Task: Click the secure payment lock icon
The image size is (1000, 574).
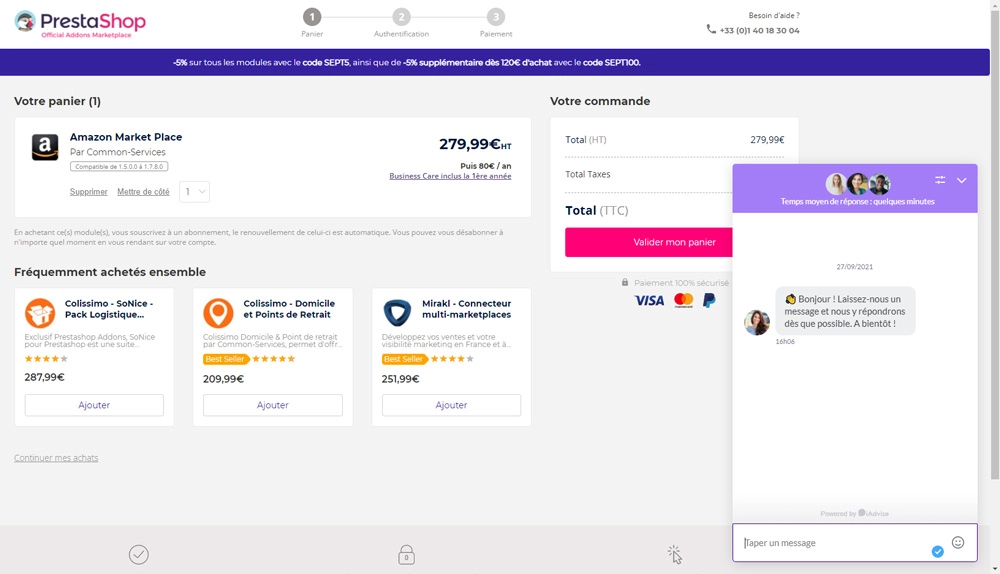Action: tap(625, 282)
